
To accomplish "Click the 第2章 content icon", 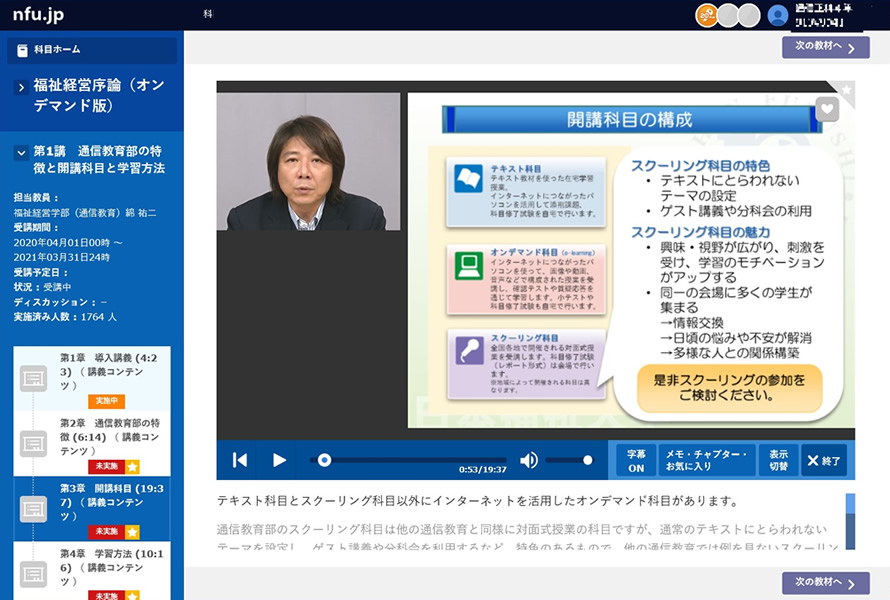I will [x=33, y=444].
